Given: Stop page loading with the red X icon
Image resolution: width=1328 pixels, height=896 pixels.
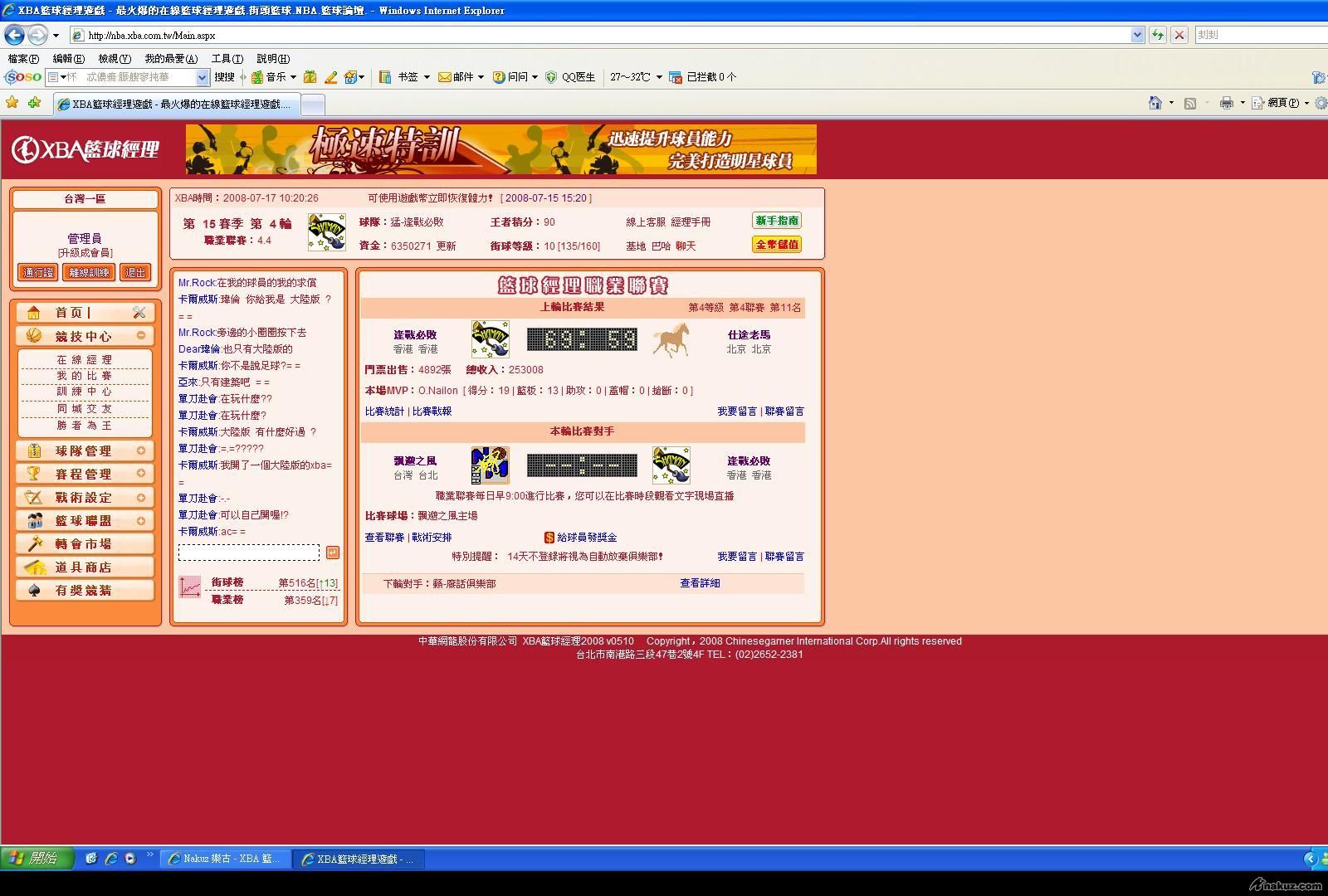Looking at the screenshot, I should coord(1179,35).
